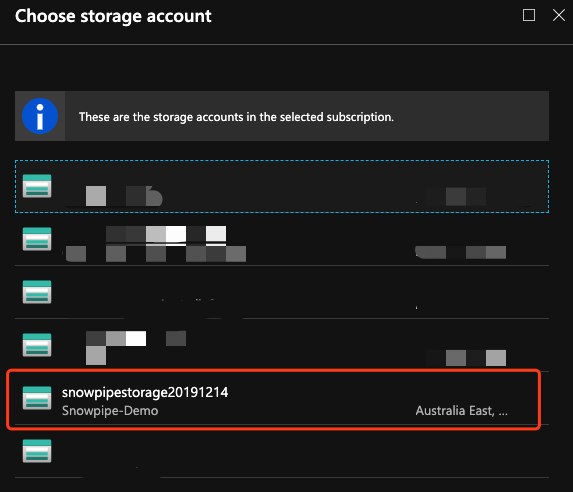
Task: Click the storage icon in the dashed-outline row
Action: coord(37,186)
